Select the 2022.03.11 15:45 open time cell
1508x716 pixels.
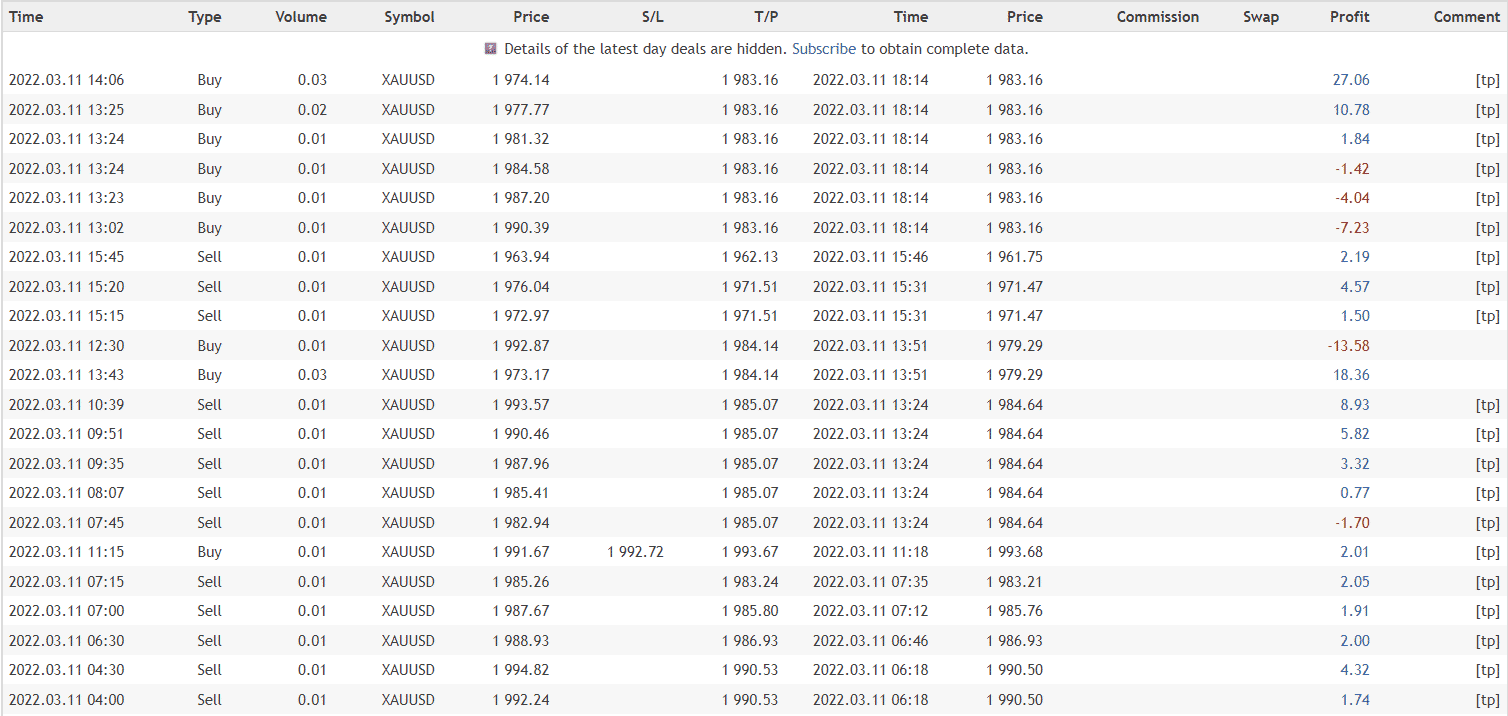(x=67, y=257)
